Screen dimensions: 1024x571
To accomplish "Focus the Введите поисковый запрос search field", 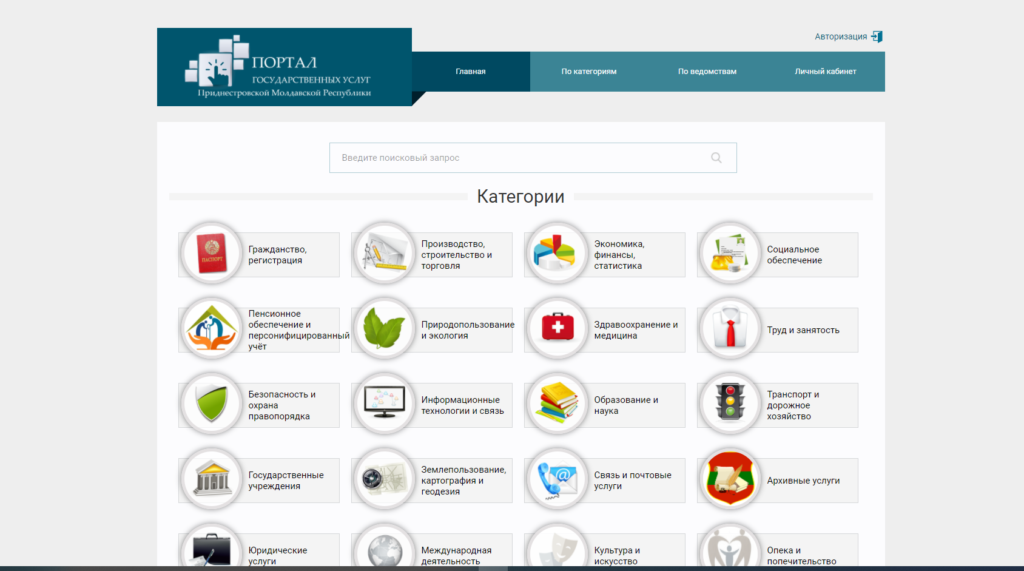I will coord(533,157).
